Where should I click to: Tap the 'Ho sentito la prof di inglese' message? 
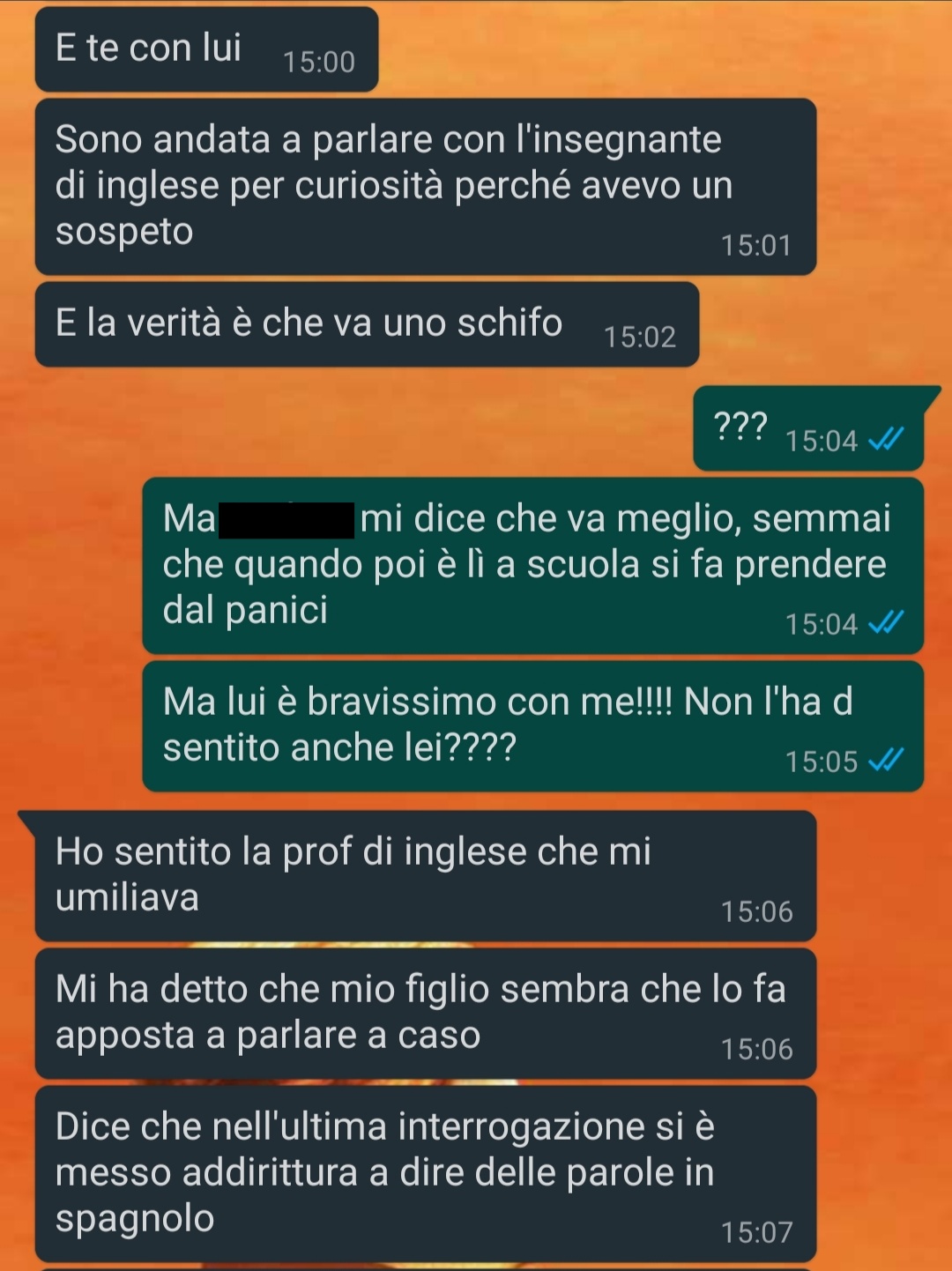coord(426,876)
